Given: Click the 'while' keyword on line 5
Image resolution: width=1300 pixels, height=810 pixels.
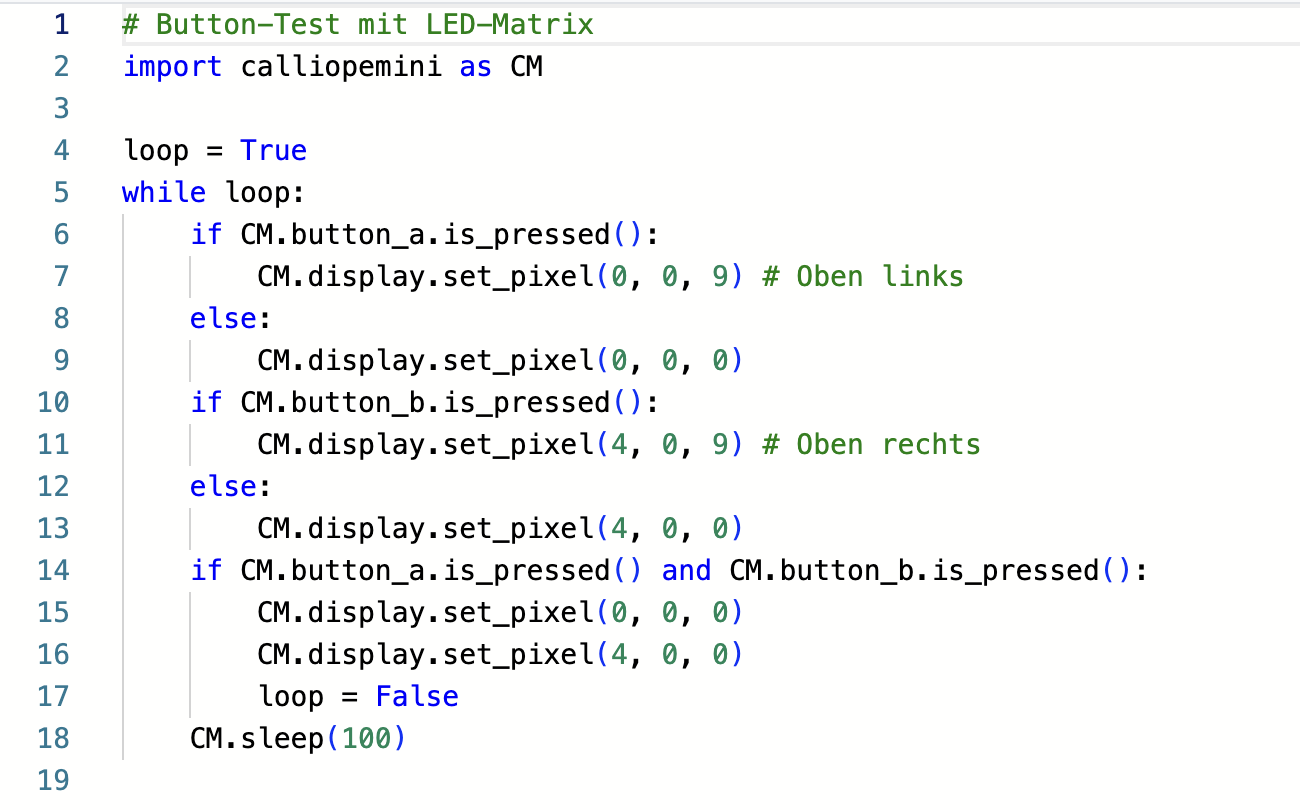Looking at the screenshot, I should (x=164, y=192).
